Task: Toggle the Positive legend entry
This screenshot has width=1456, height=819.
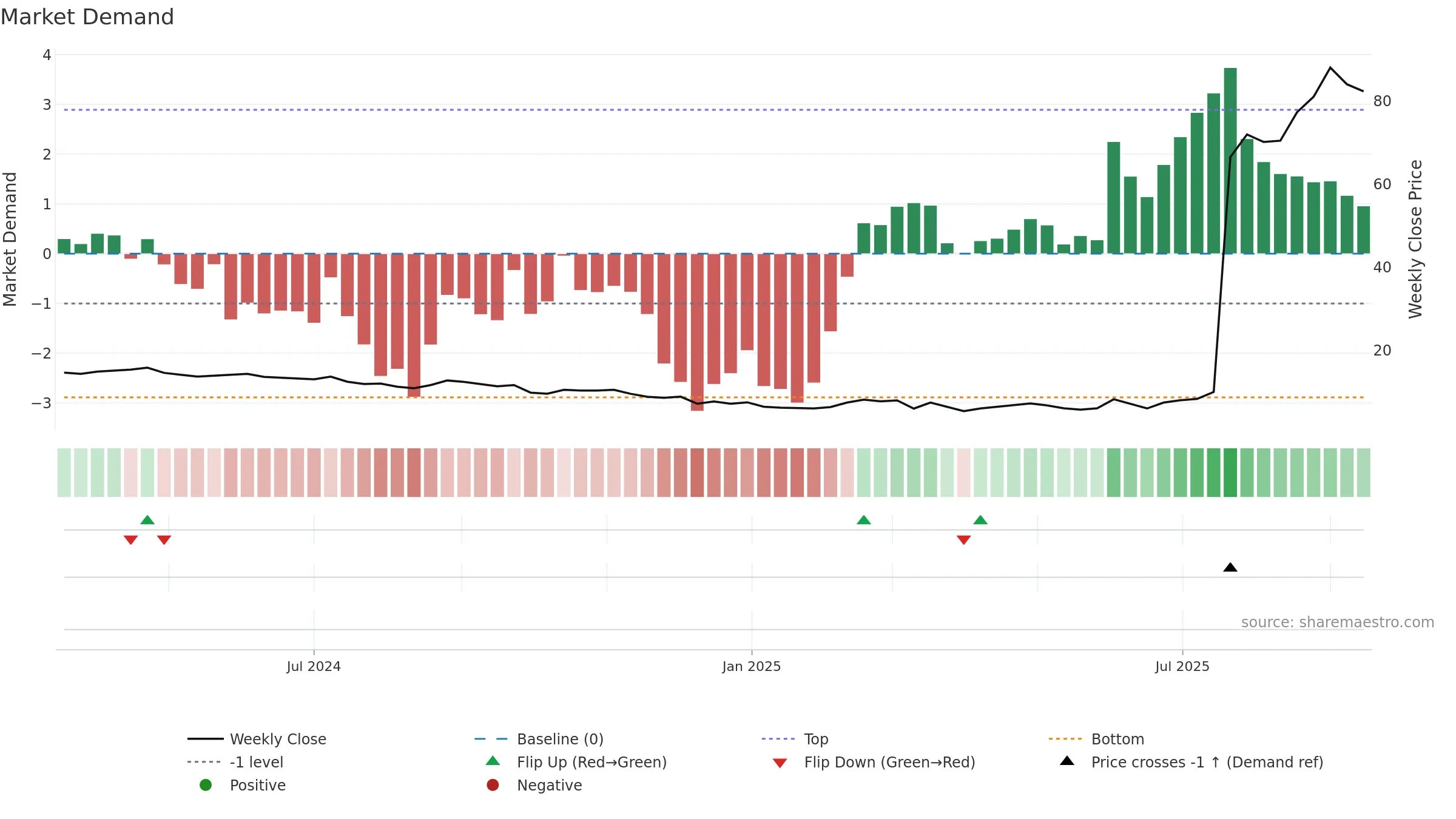Action: point(243,785)
